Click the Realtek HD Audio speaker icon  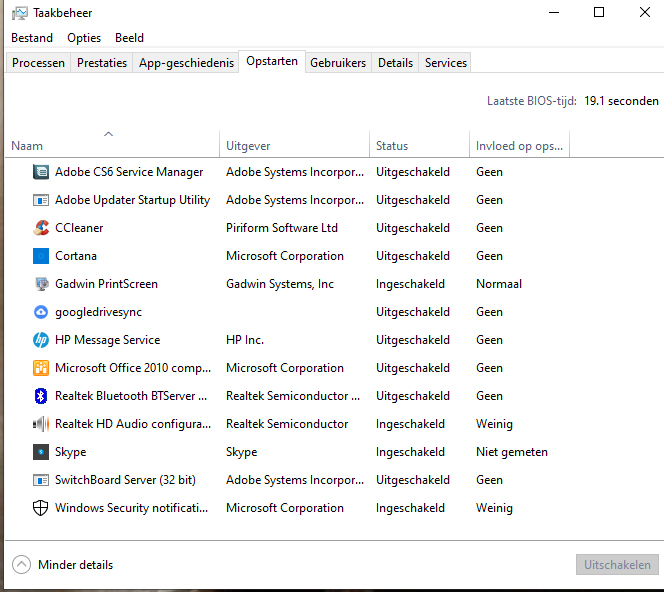point(41,424)
